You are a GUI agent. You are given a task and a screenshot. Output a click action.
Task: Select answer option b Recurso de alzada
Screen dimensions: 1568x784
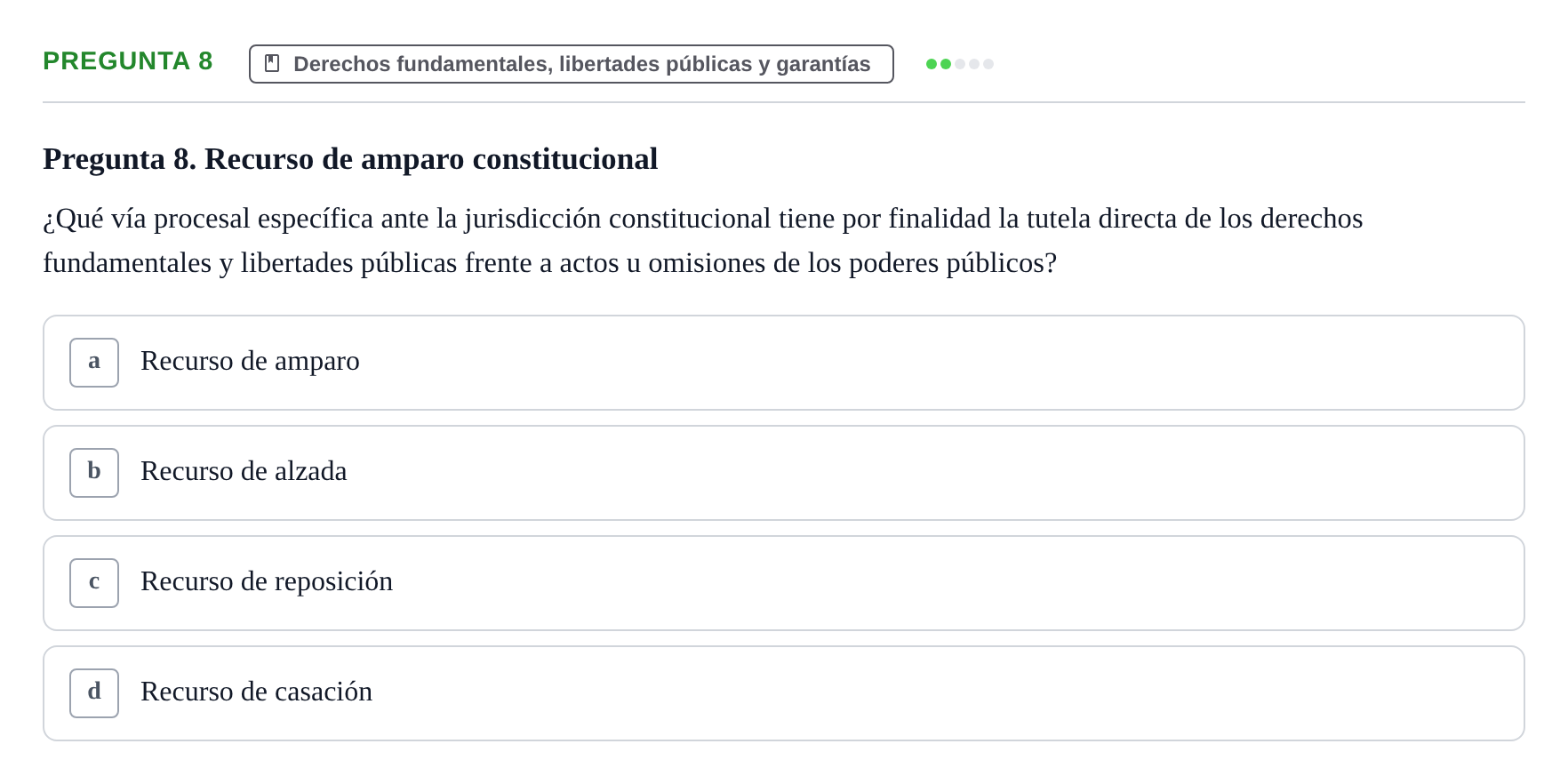783,473
